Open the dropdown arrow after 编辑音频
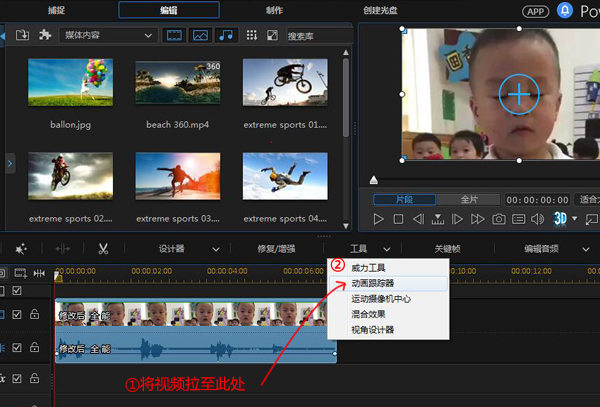The image size is (600, 407). [x=585, y=249]
